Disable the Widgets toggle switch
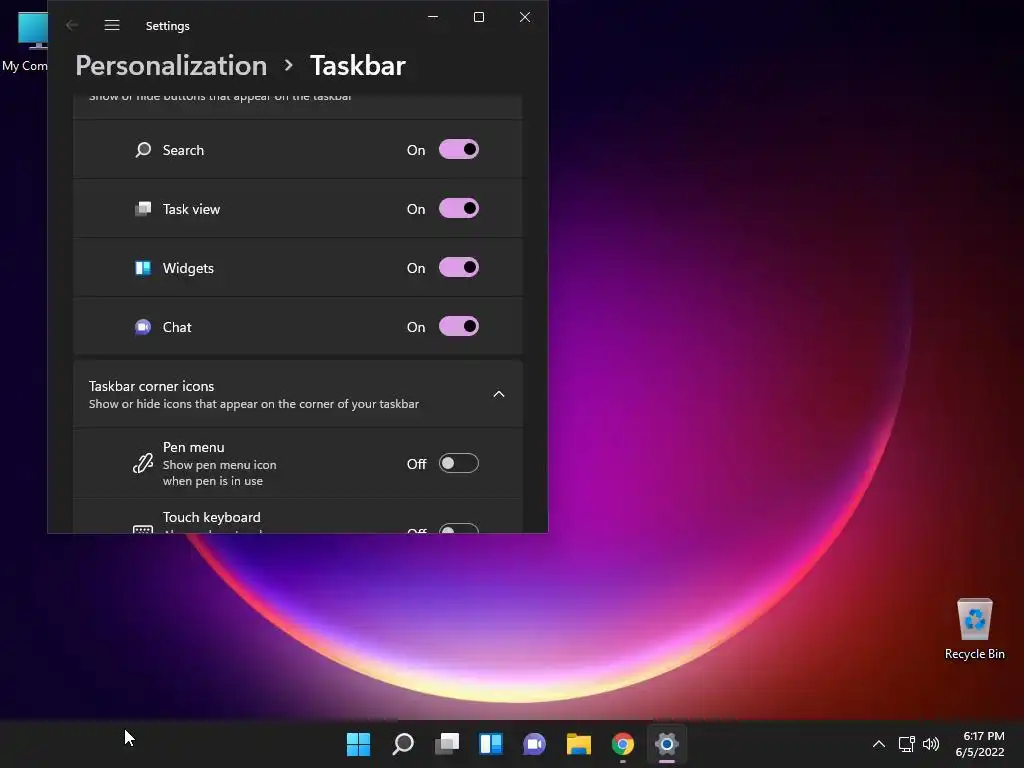Screen dimensions: 1024x768 coord(458,267)
